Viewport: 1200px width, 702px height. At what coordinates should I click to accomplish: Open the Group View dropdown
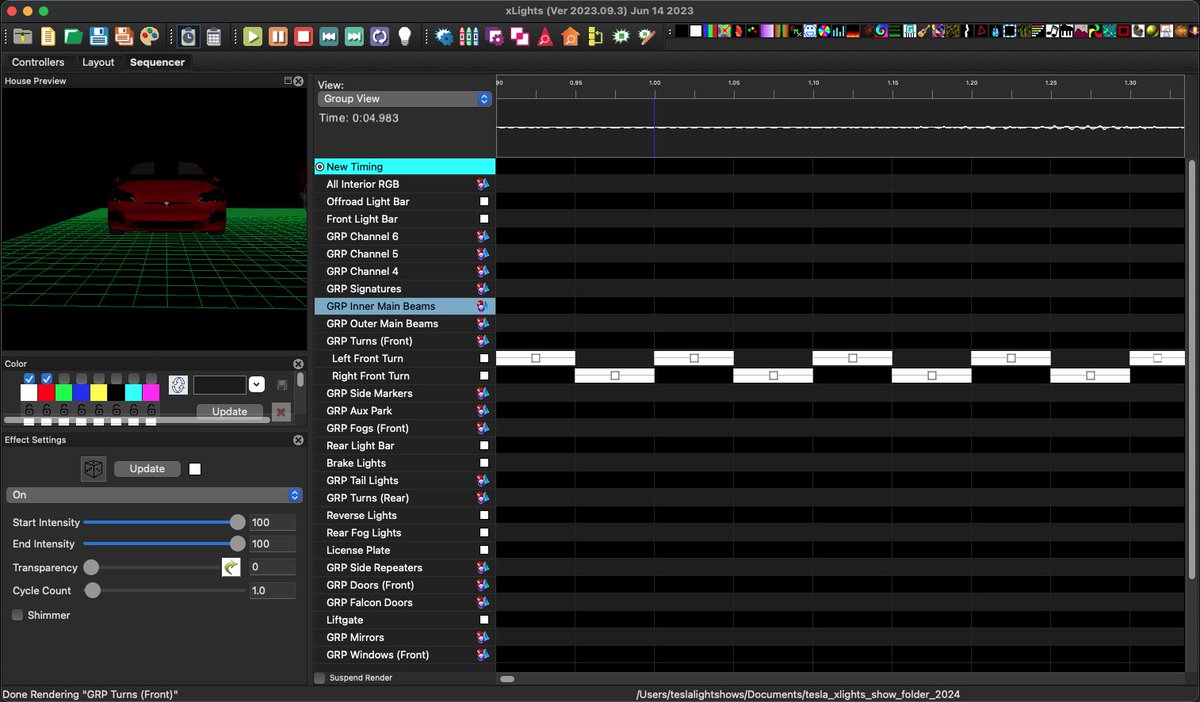point(405,99)
